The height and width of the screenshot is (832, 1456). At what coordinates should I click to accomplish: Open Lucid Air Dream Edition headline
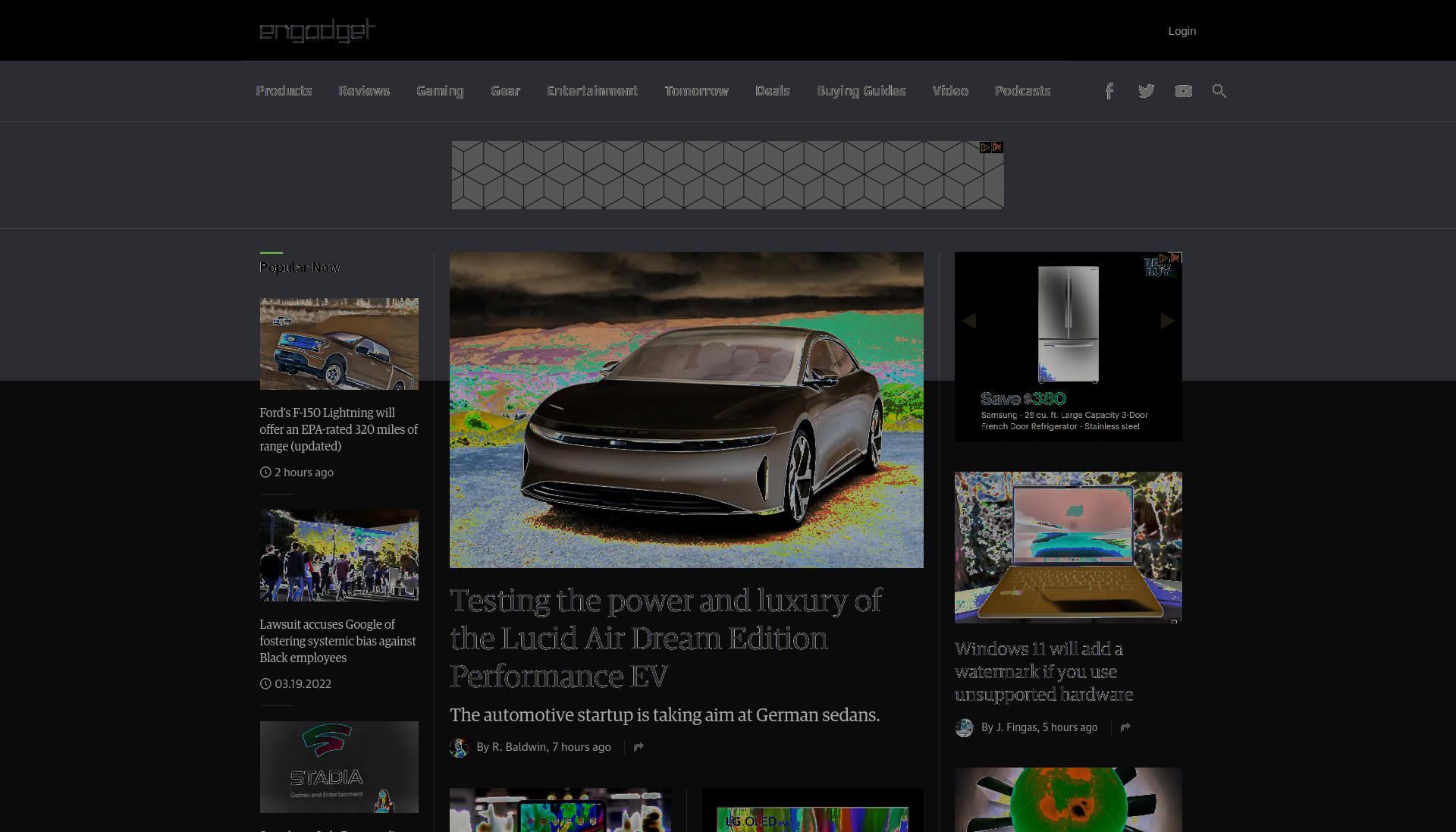tap(666, 638)
